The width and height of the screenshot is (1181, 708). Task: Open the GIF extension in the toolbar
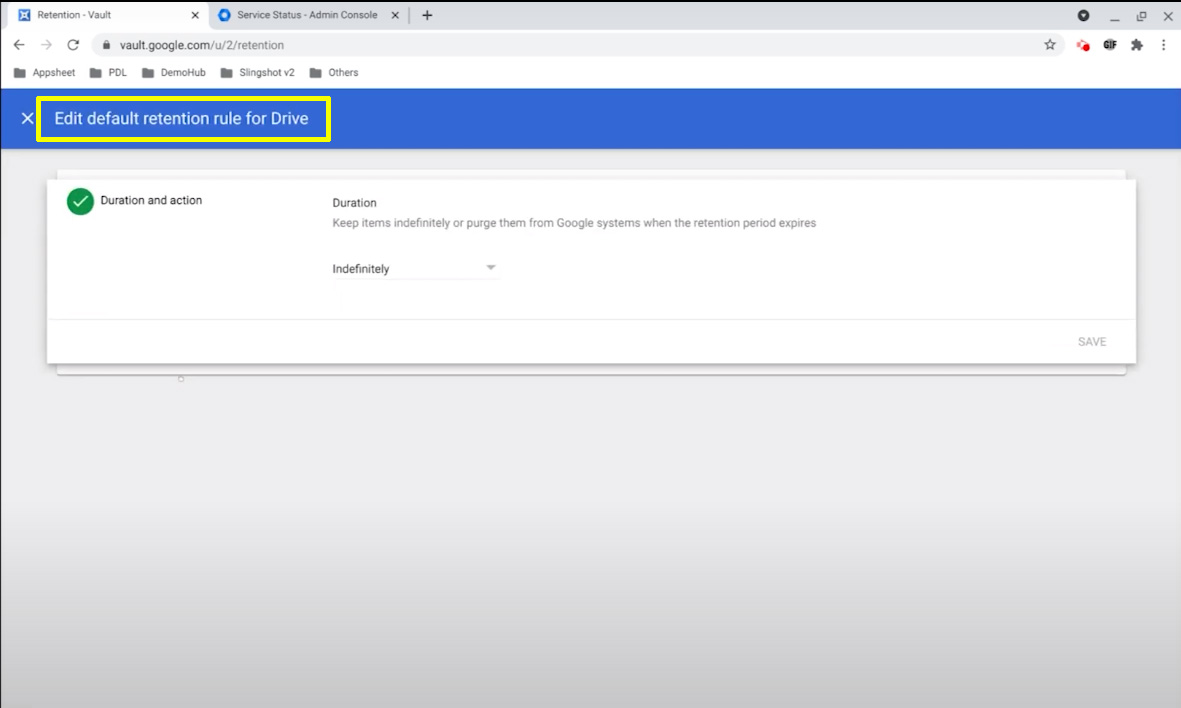tap(1110, 44)
